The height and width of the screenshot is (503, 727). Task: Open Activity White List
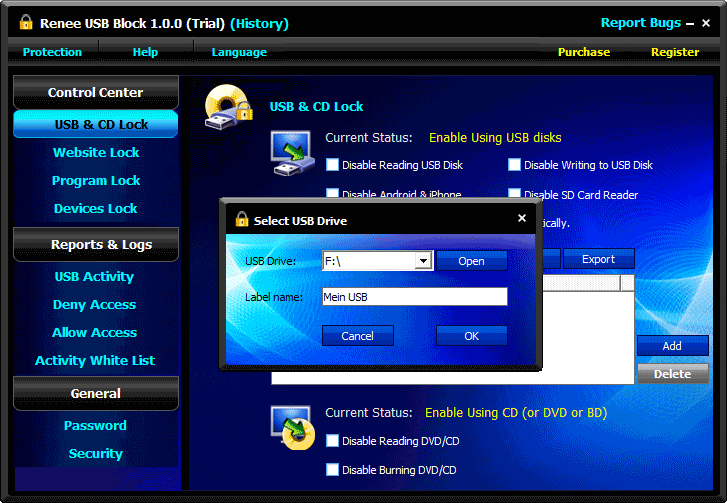click(95, 361)
